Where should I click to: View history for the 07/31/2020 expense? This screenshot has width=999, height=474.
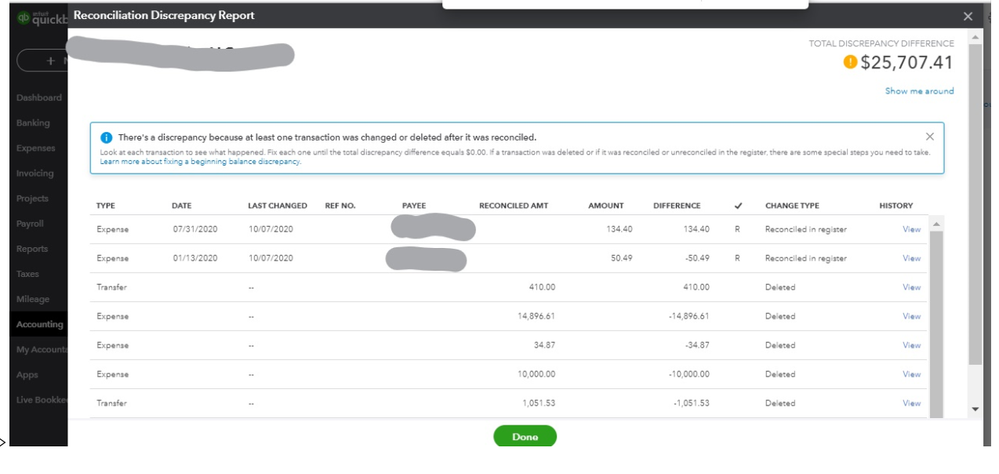[x=911, y=229]
